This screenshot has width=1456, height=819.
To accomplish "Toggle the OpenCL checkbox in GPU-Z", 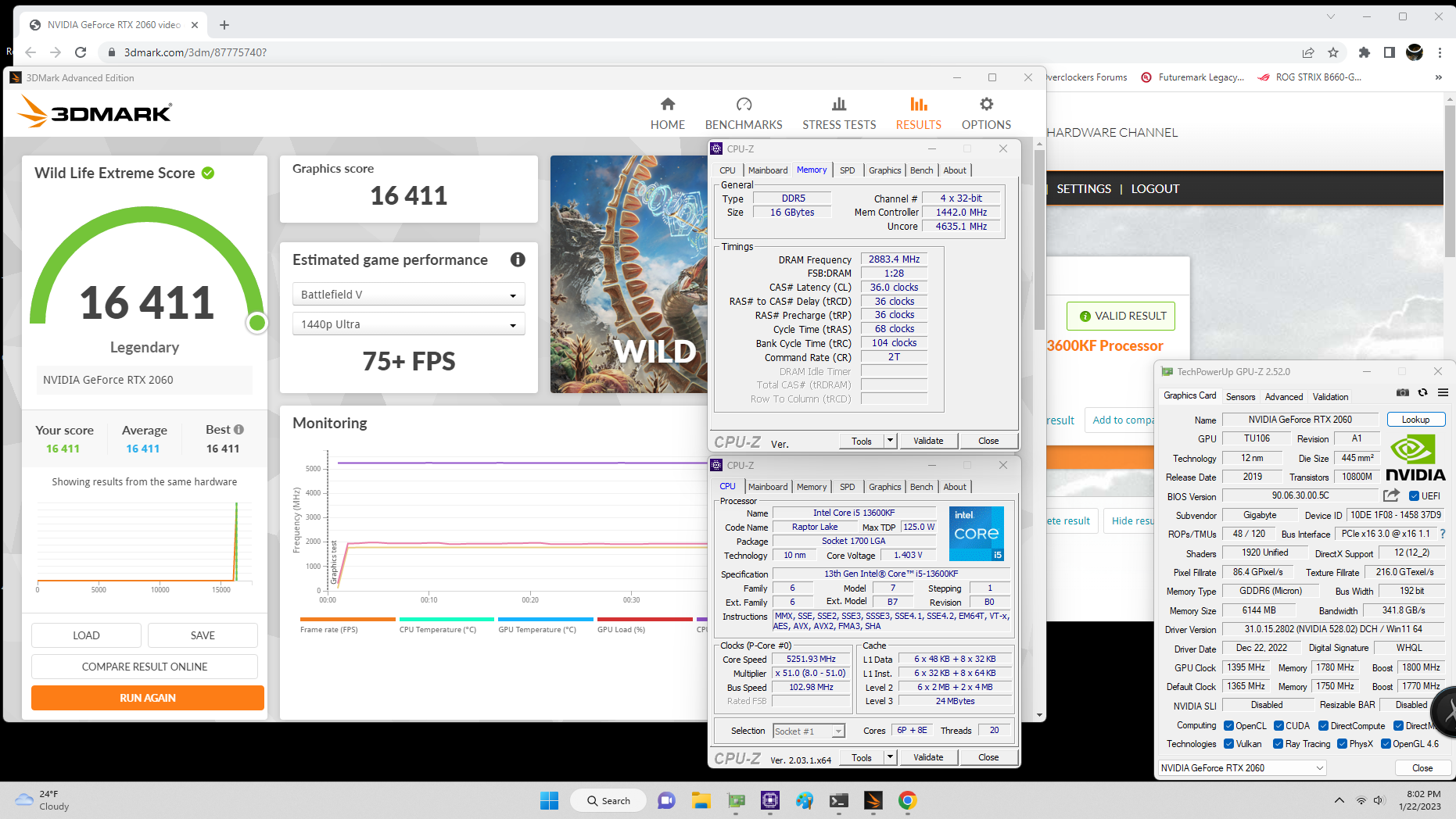I will [1228, 726].
